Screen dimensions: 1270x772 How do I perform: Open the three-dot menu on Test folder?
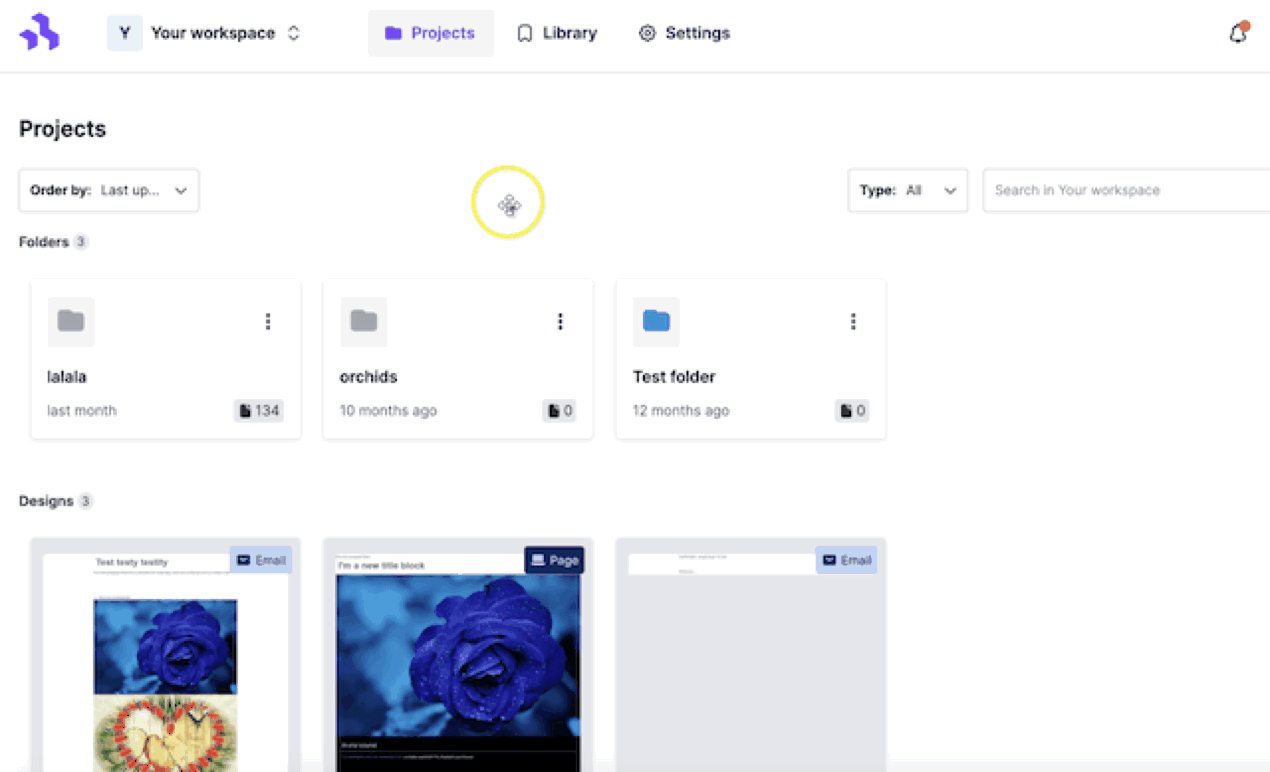tap(853, 321)
